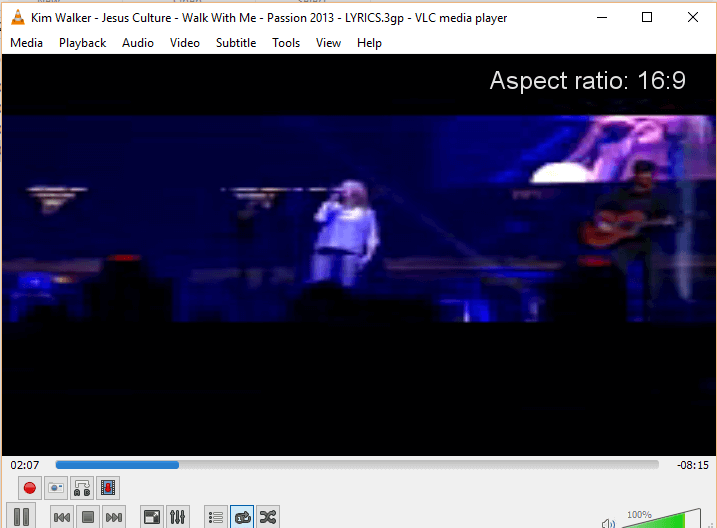This screenshot has width=717, height=528.
Task: Open the View menu
Action: pos(328,43)
